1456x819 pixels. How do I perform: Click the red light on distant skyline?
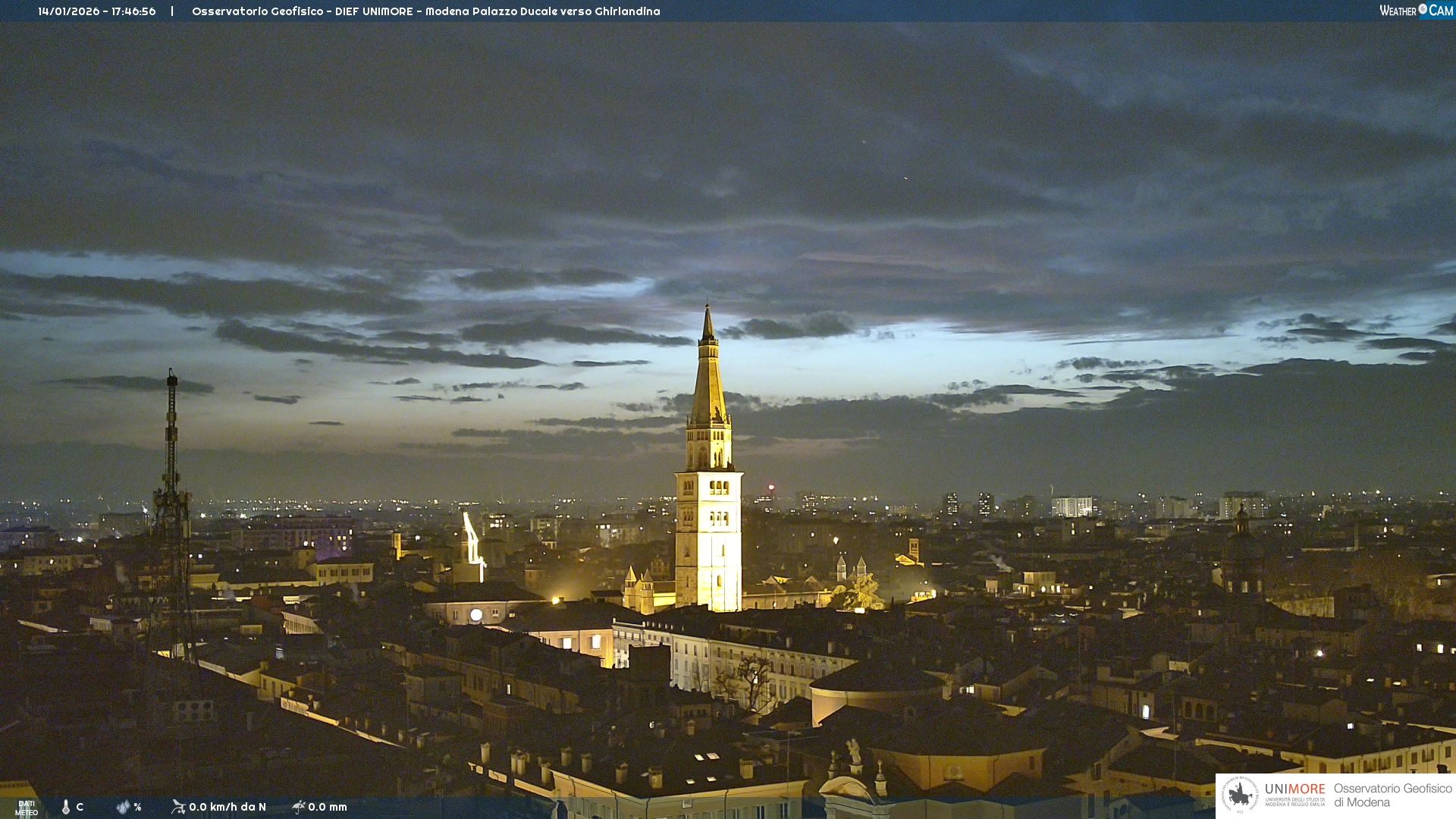coord(771,487)
